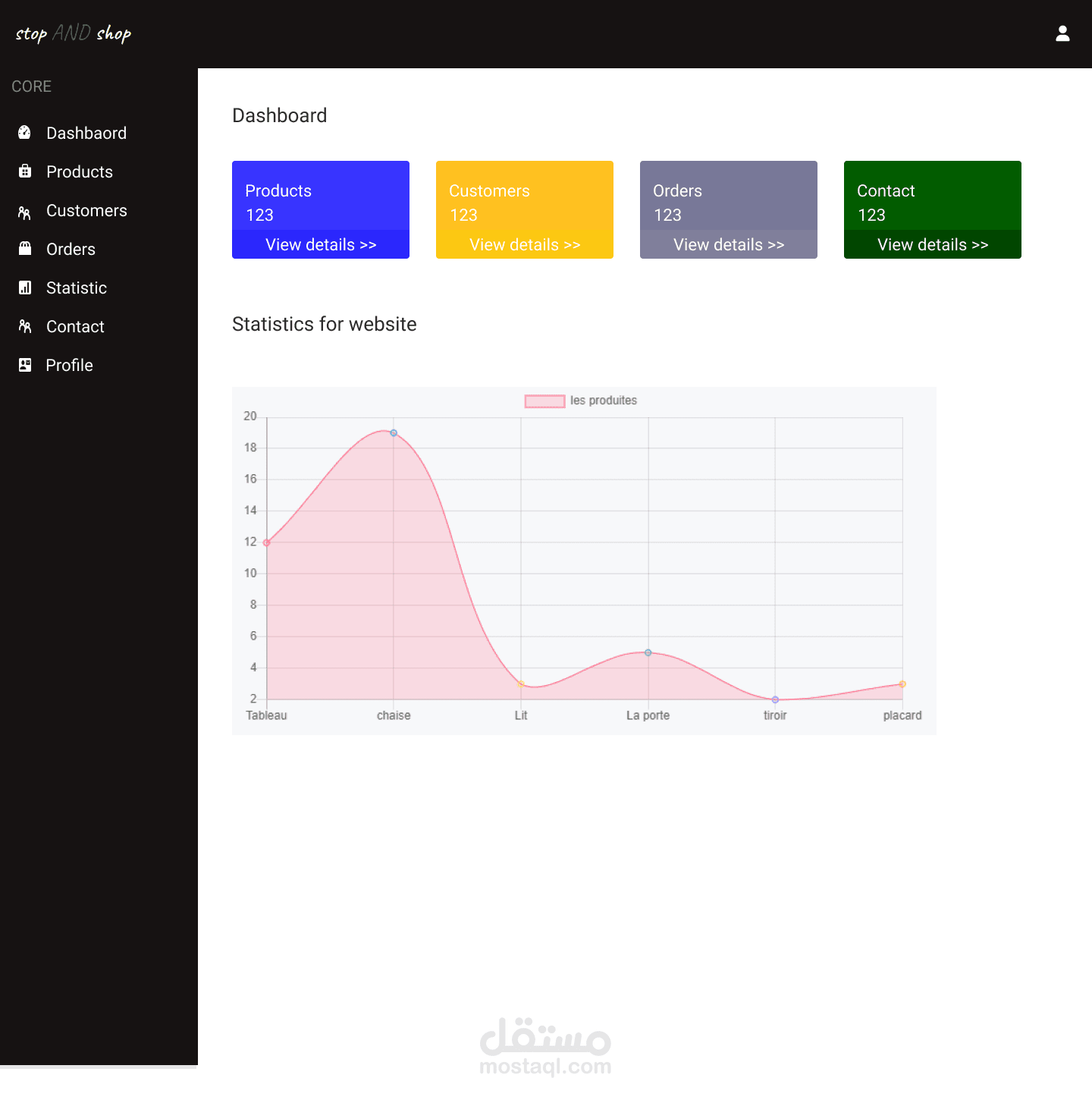Click the Statistic bar chart icon

25,288
